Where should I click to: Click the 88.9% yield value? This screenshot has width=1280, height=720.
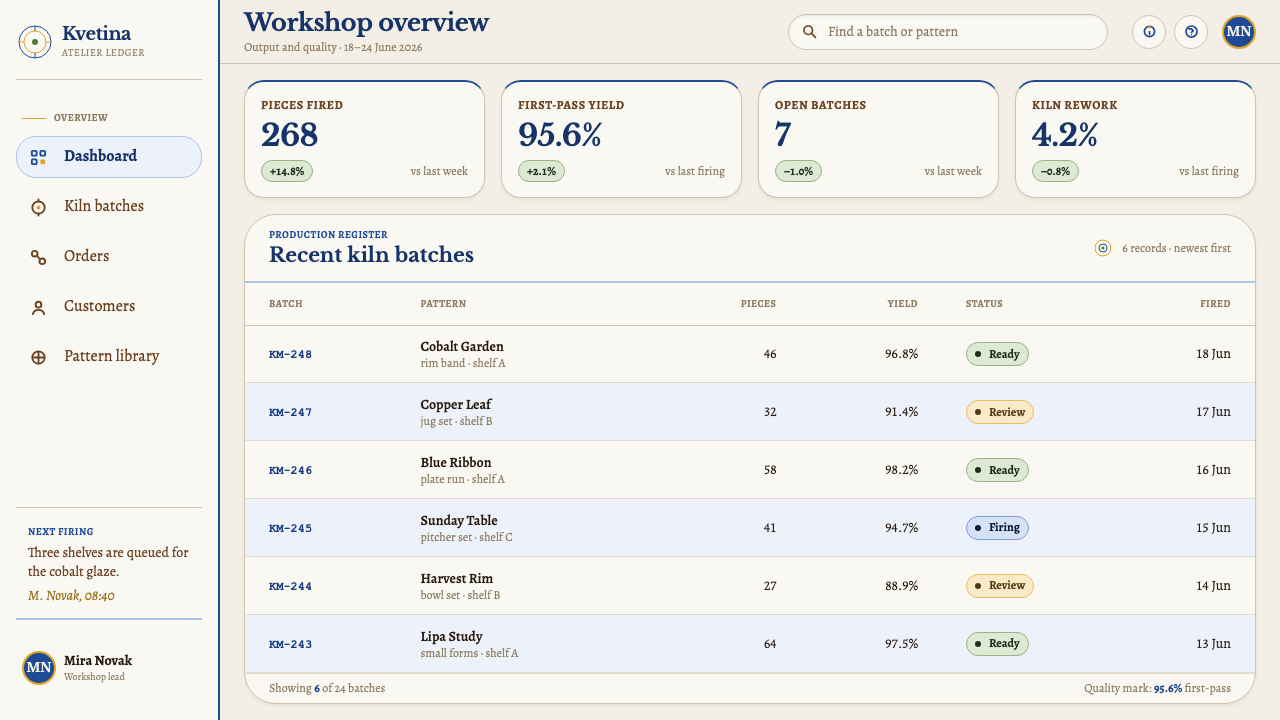coord(901,586)
